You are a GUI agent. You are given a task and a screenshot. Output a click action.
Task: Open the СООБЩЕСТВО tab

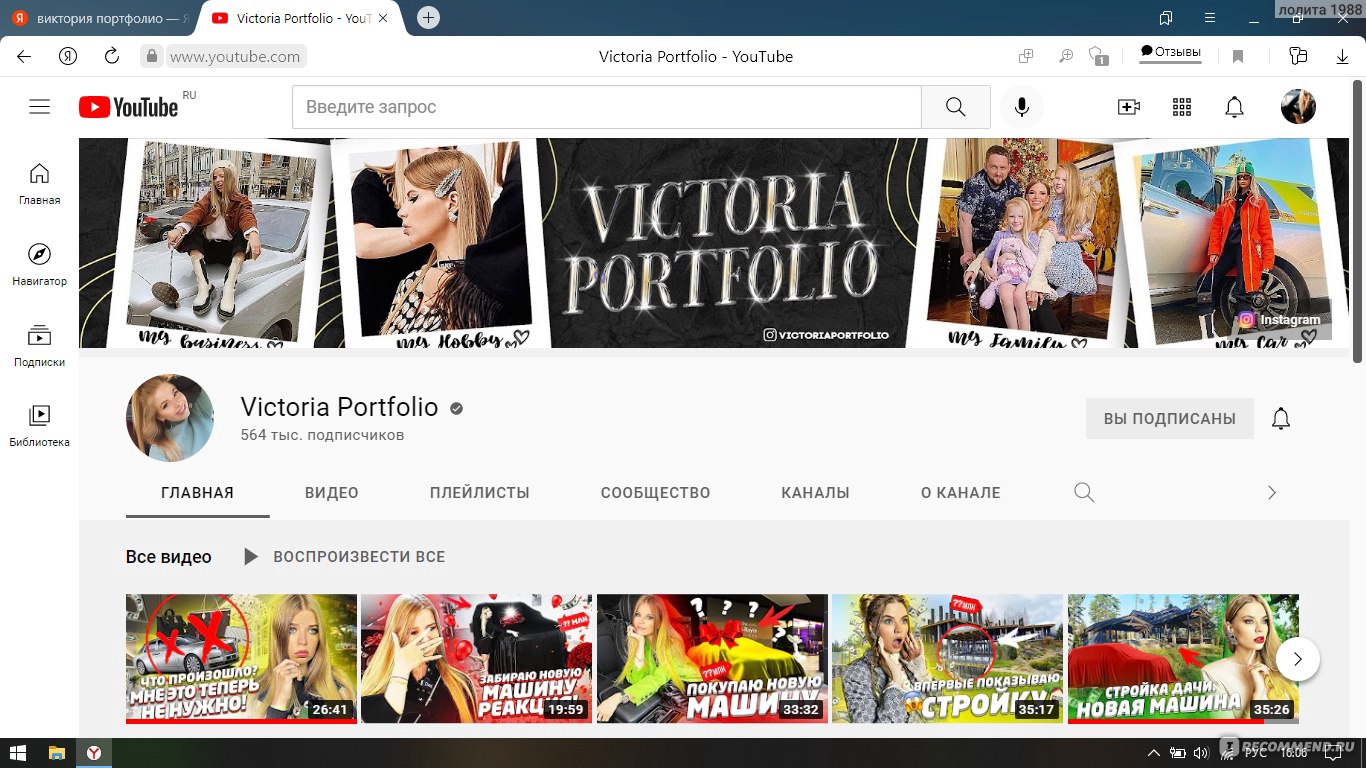pos(655,493)
